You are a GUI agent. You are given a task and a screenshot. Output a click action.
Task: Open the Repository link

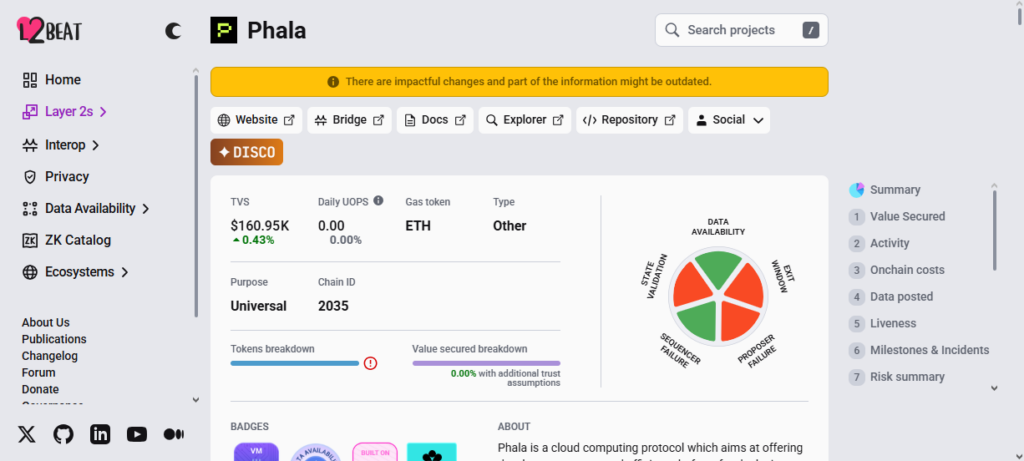coord(630,120)
